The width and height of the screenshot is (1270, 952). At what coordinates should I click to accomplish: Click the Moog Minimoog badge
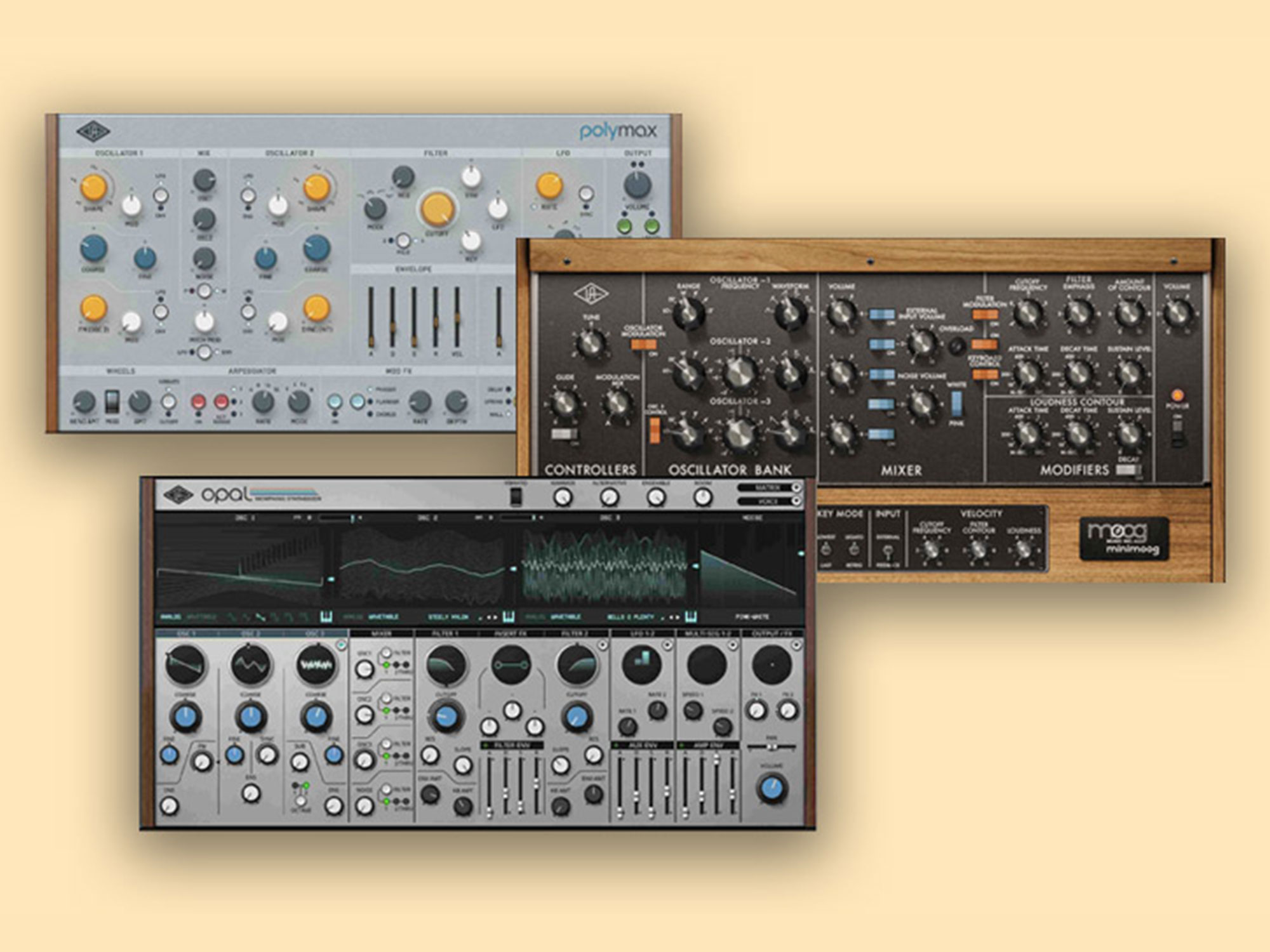click(1124, 538)
